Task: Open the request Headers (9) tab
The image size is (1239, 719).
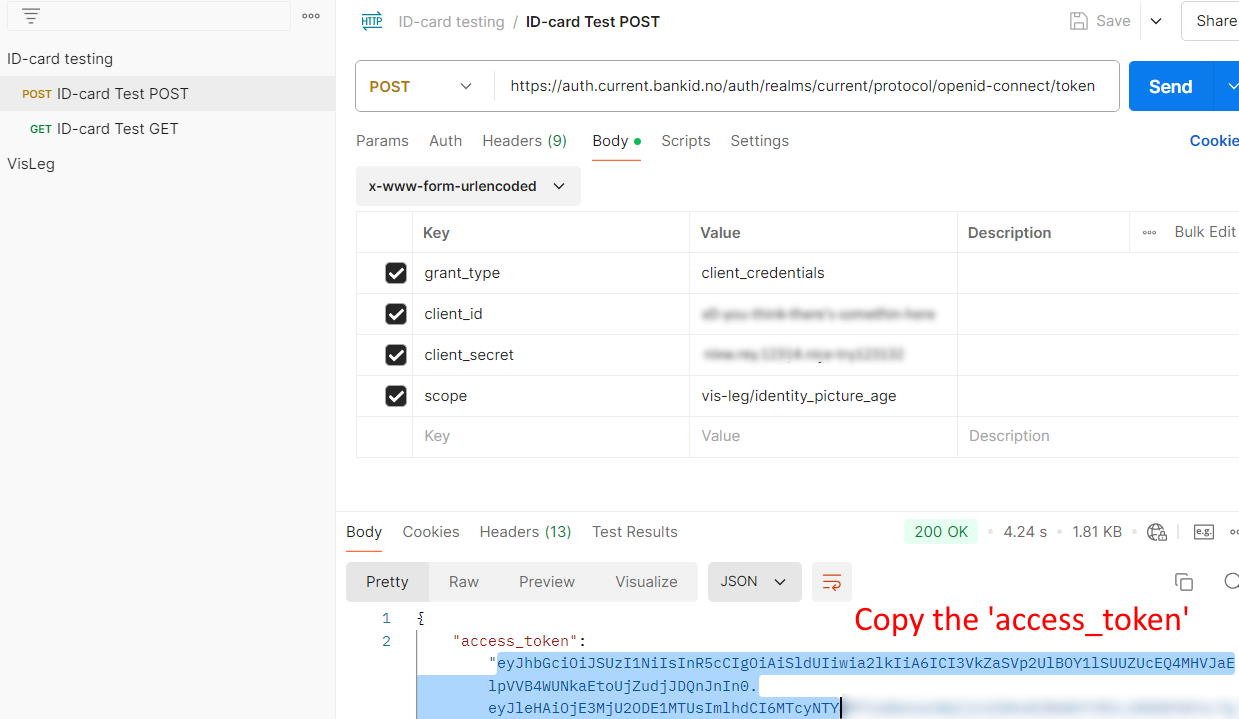Action: point(524,141)
